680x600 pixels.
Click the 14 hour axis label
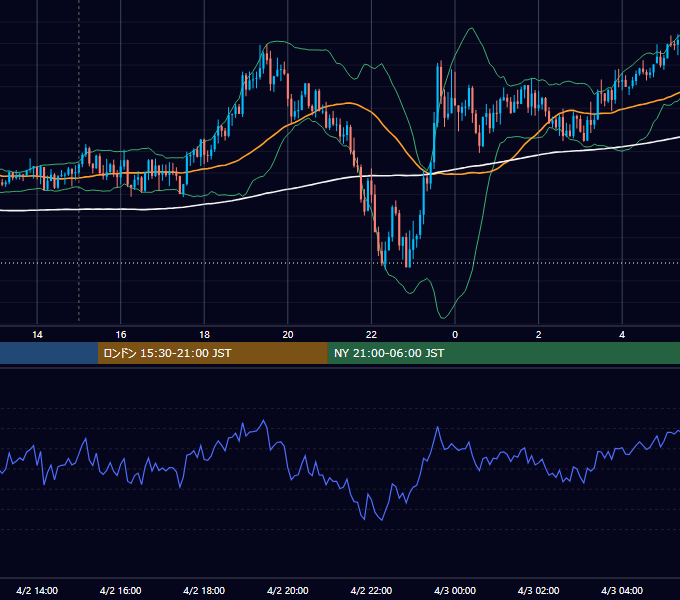click(37, 335)
